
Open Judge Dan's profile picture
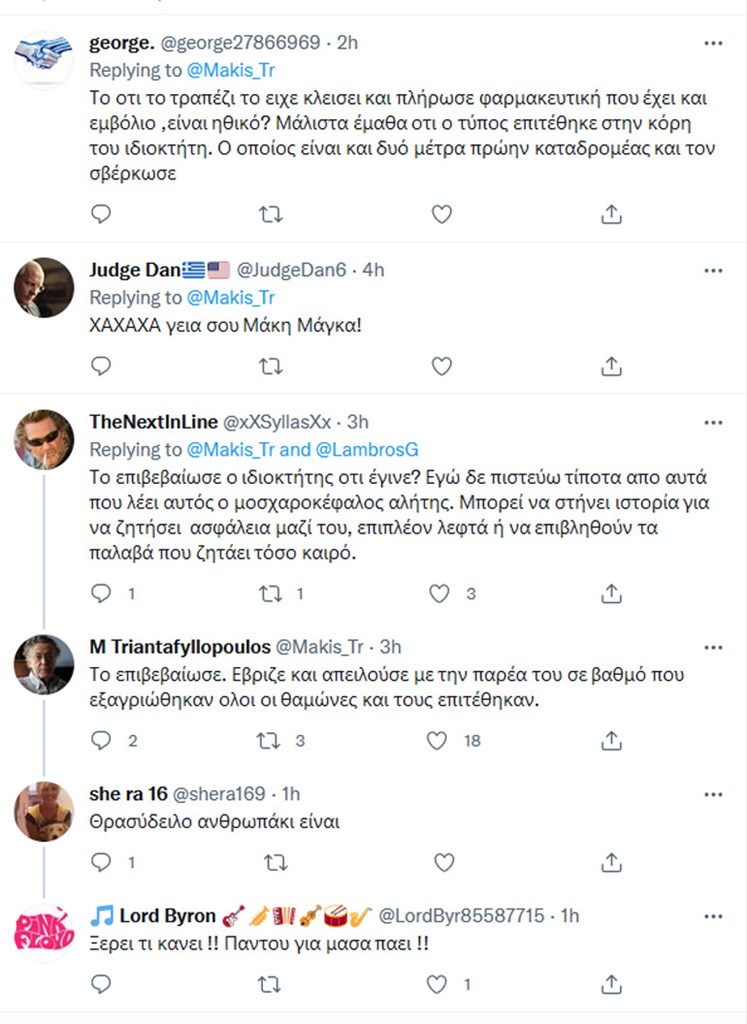44,288
